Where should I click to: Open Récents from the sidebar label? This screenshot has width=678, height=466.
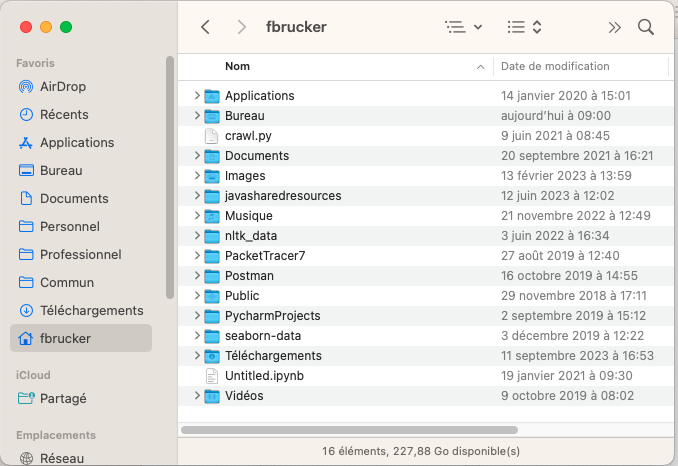tap(64, 115)
